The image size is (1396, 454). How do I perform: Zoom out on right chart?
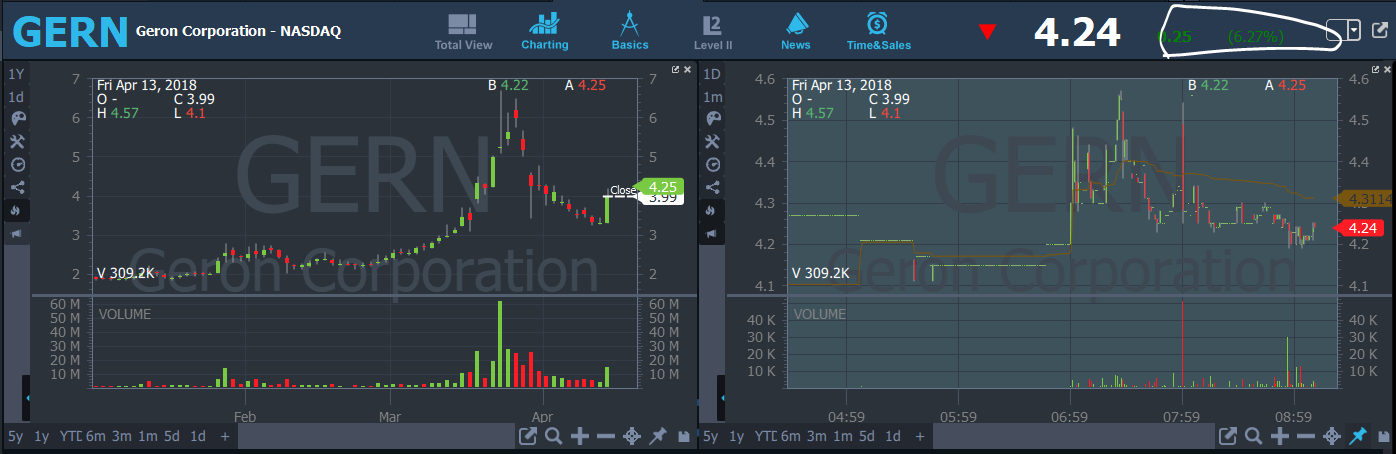tap(1306, 436)
